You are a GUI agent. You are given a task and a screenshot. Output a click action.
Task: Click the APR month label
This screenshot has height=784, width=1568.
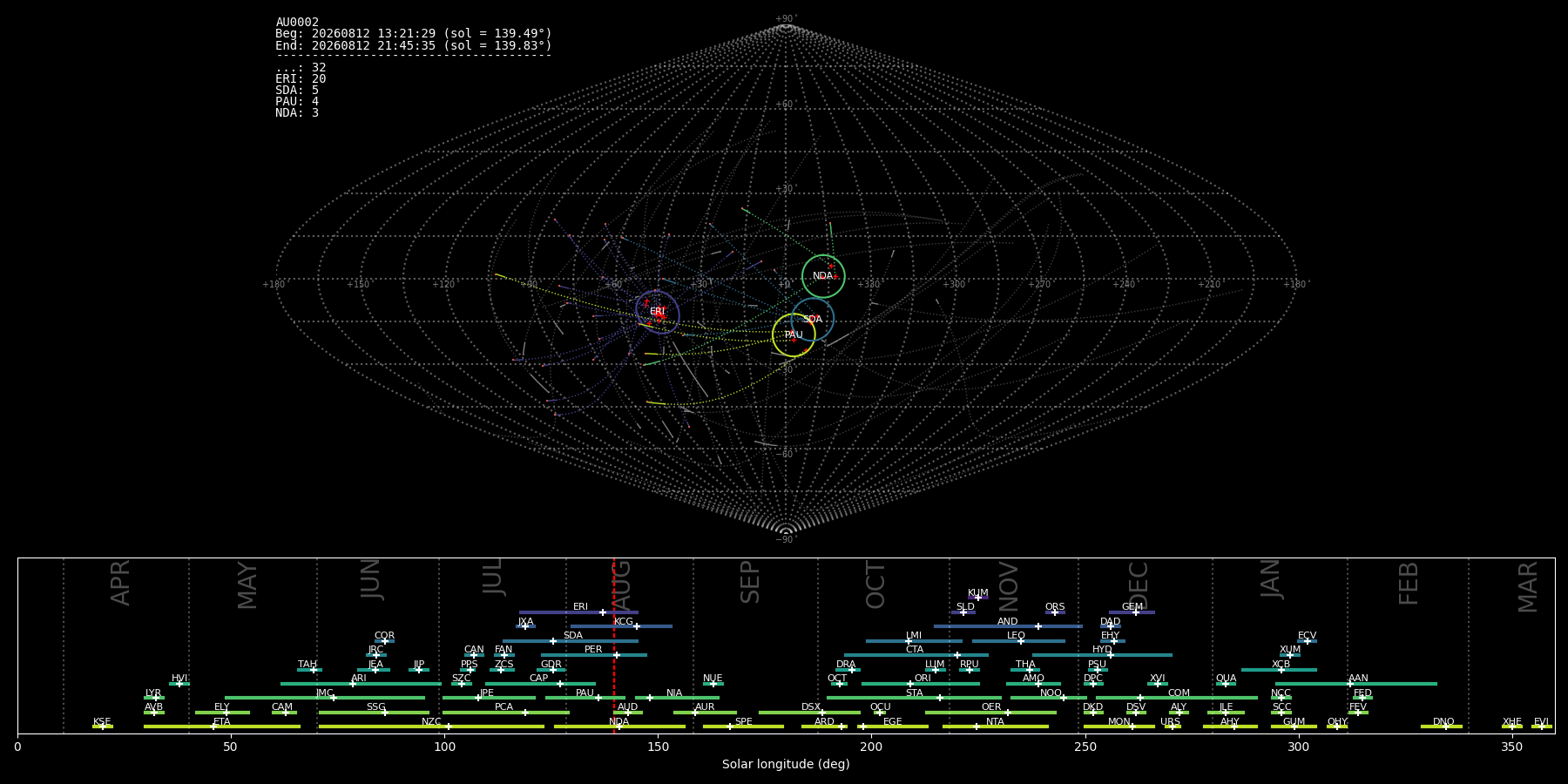point(121,583)
